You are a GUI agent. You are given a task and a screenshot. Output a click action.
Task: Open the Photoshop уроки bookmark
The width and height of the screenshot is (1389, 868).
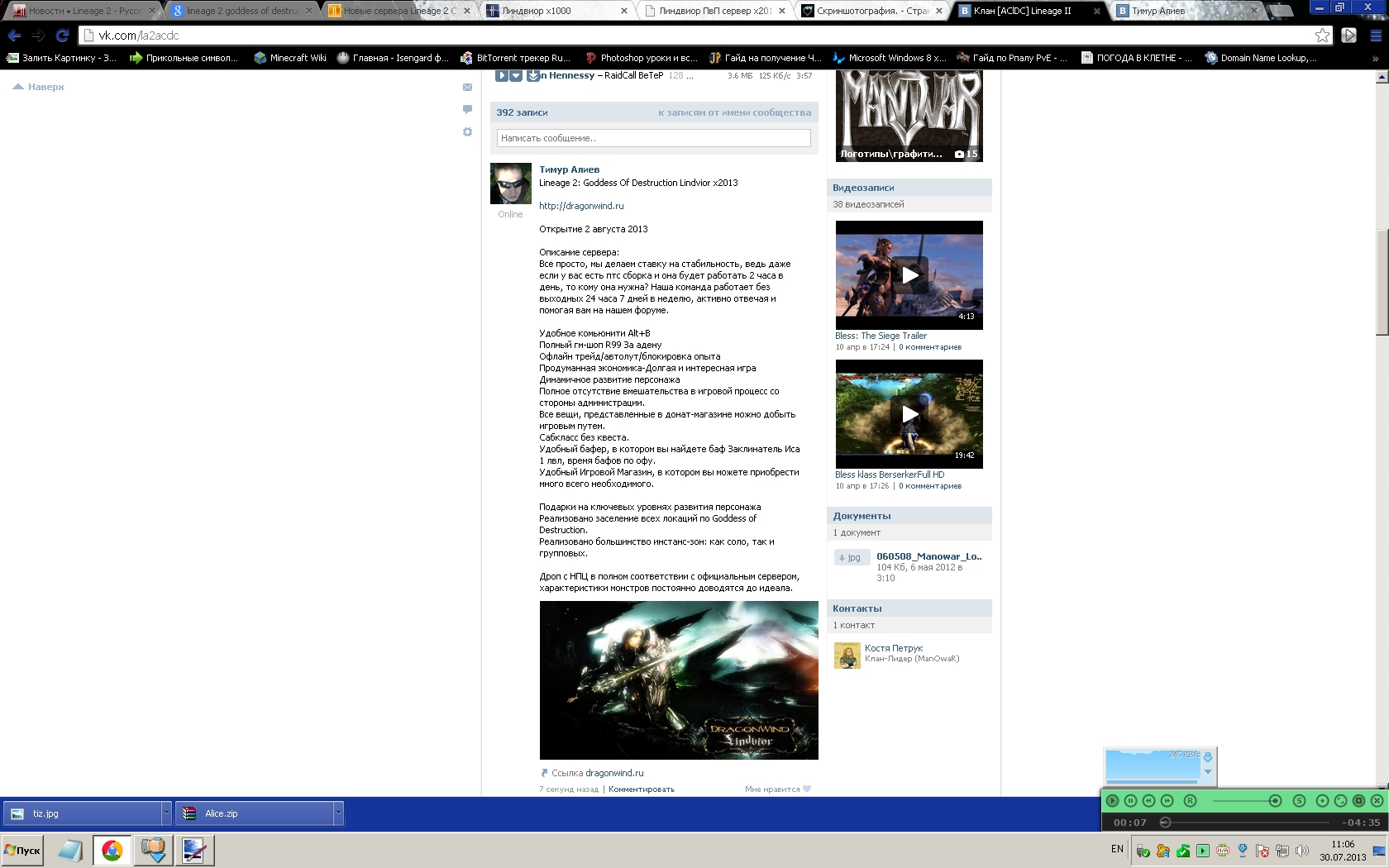pyautogui.click(x=641, y=58)
